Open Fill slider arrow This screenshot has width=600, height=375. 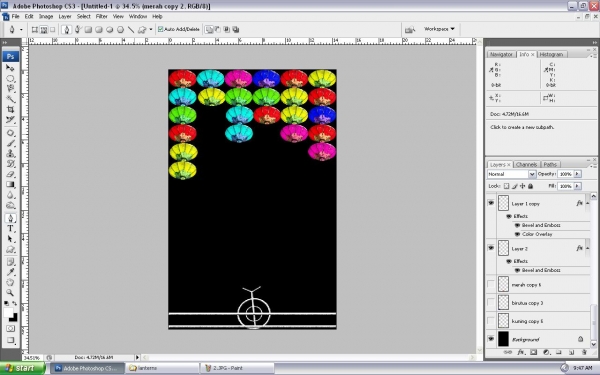click(x=577, y=186)
